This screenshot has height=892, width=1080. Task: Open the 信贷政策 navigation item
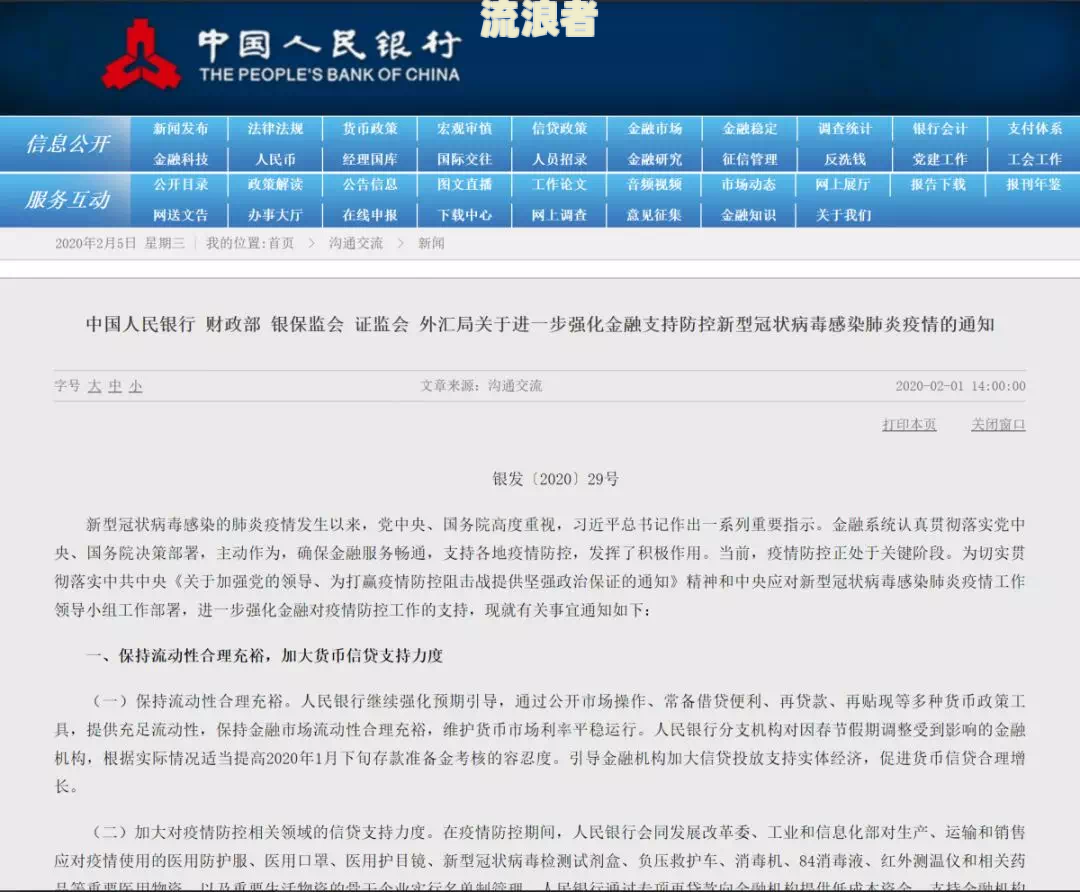click(x=560, y=129)
